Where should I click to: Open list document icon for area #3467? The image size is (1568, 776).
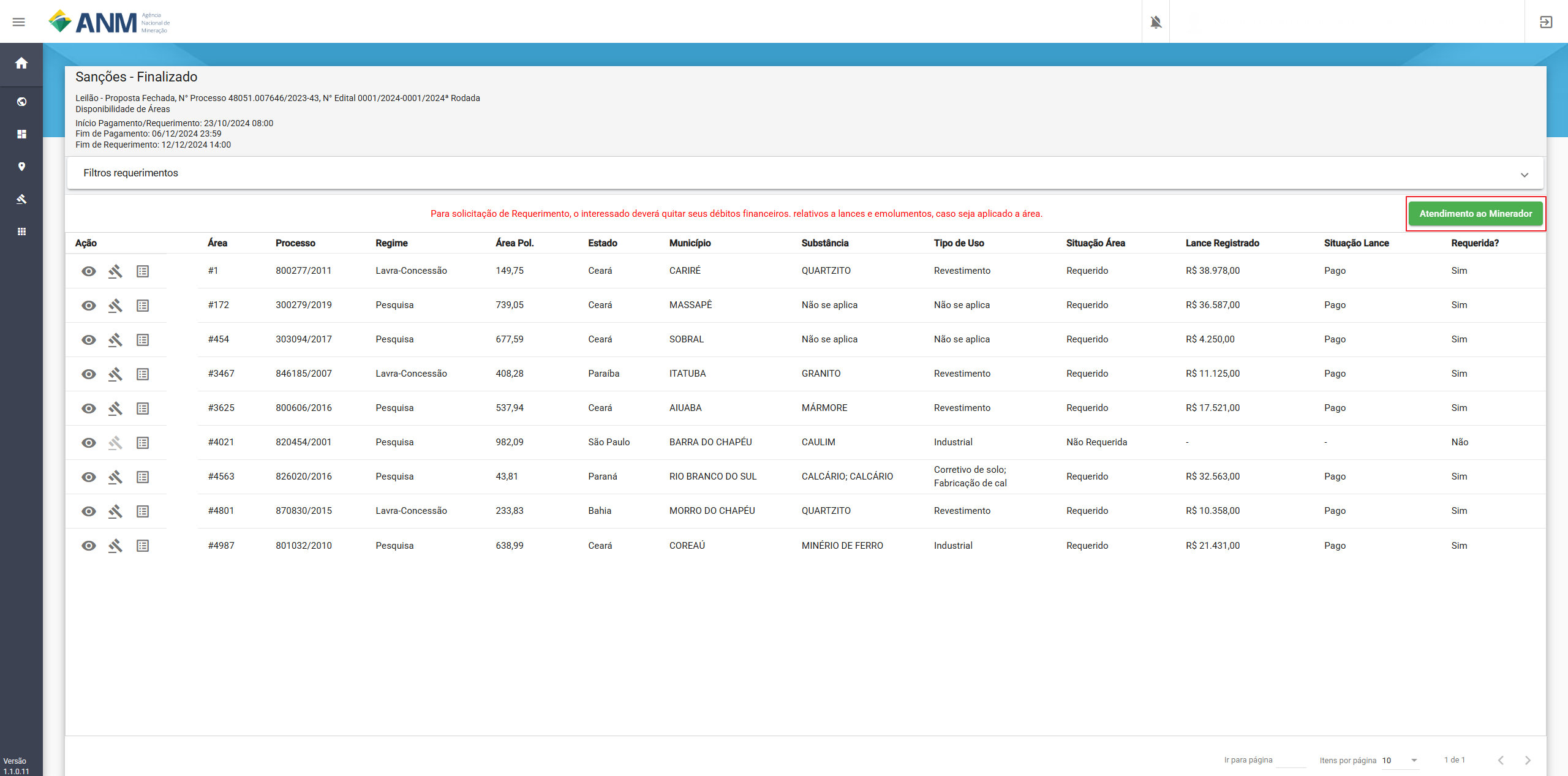tap(143, 374)
